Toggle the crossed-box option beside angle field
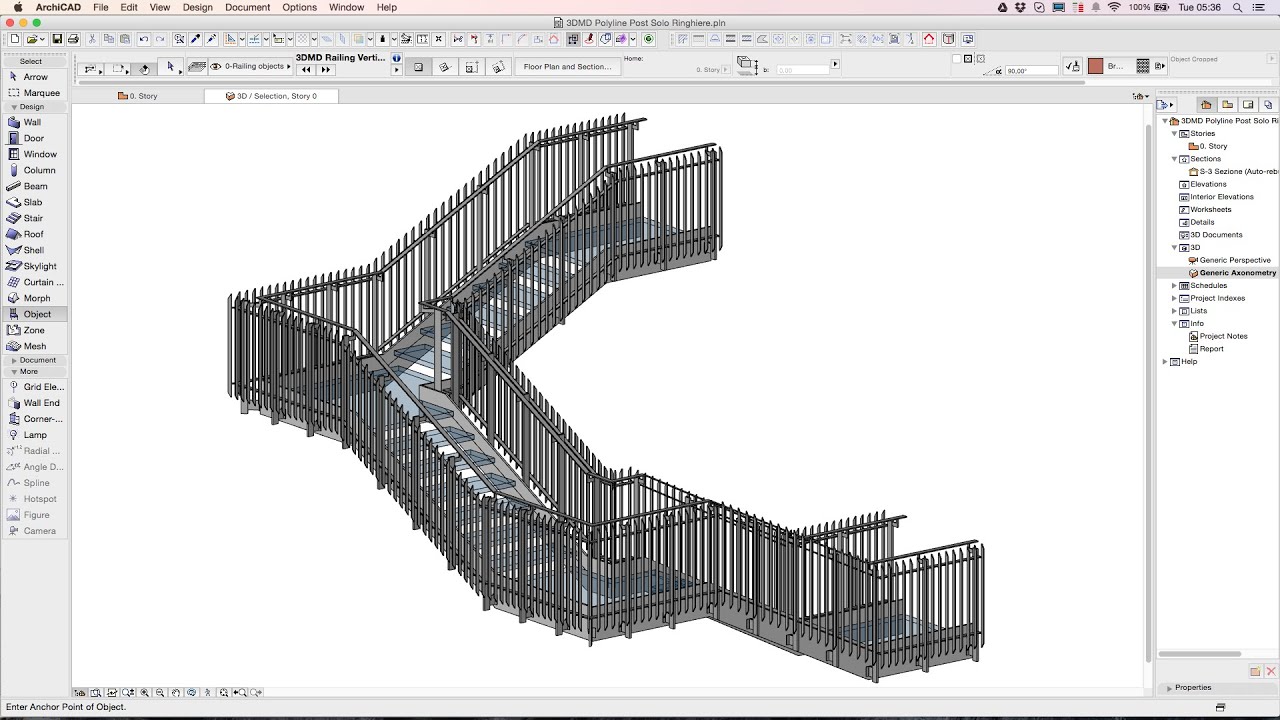The image size is (1280, 720). click(x=968, y=59)
